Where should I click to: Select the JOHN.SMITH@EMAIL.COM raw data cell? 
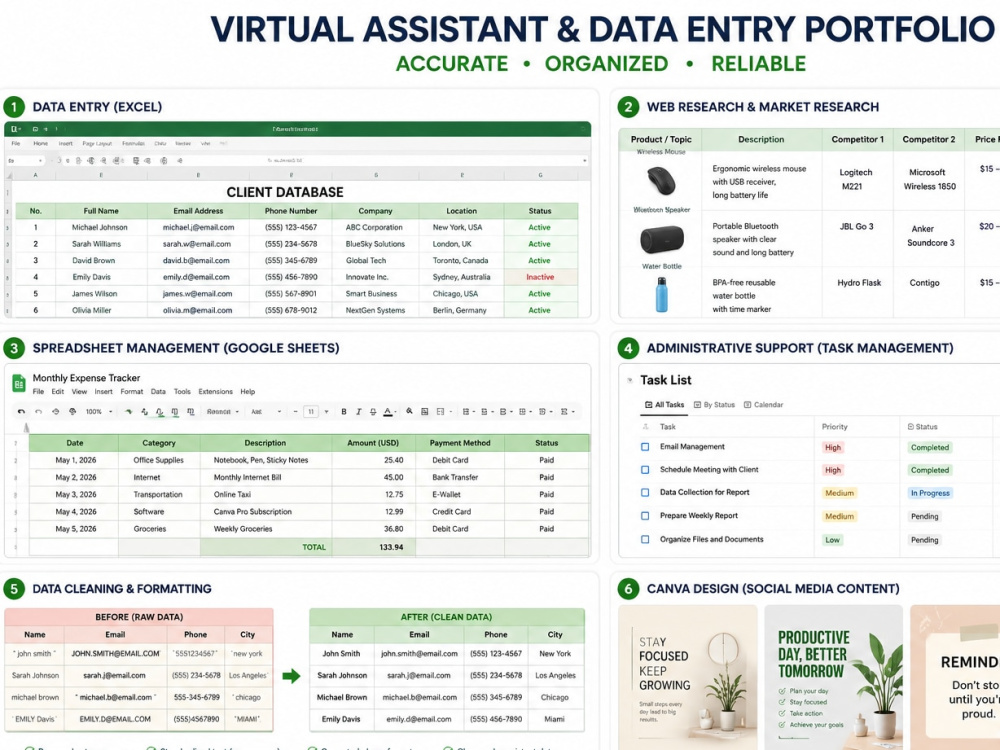[115, 654]
